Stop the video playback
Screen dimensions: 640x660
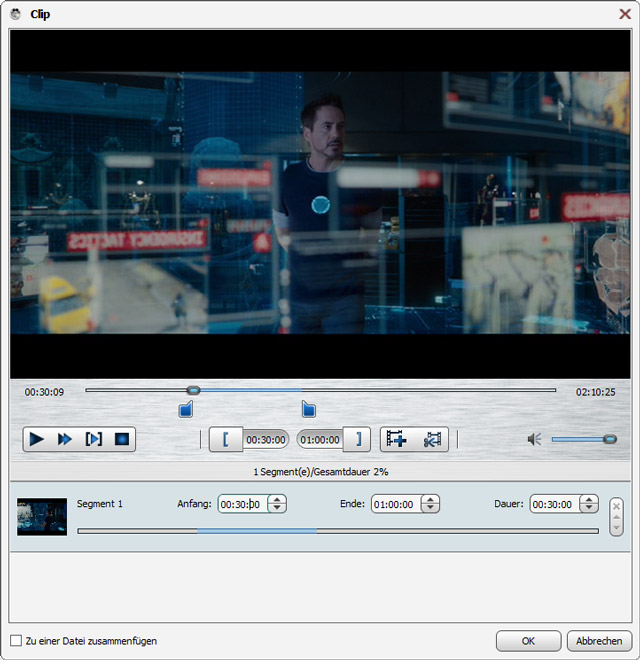[x=122, y=439]
